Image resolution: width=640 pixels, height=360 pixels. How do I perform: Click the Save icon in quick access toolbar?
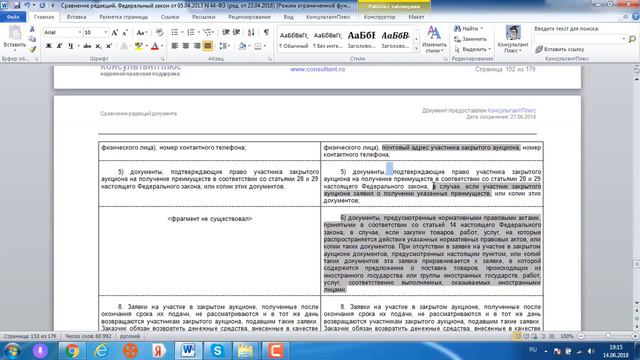point(17,6)
